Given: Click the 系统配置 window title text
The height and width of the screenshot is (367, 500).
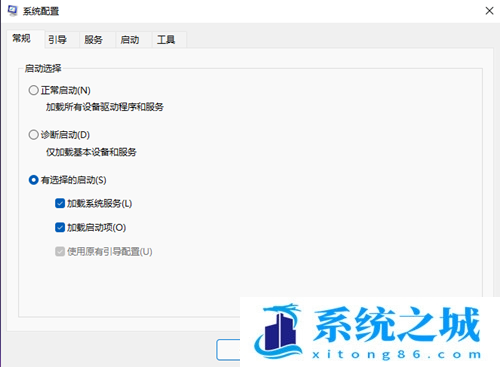Looking at the screenshot, I should point(41,11).
